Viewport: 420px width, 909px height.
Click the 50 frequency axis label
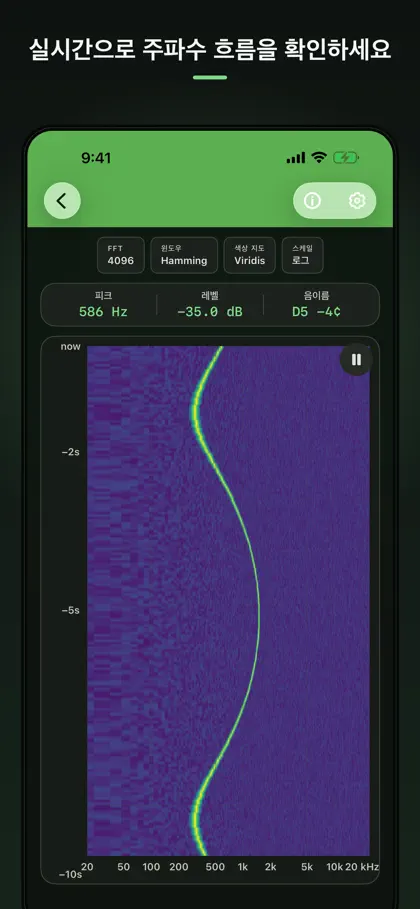pos(124,867)
